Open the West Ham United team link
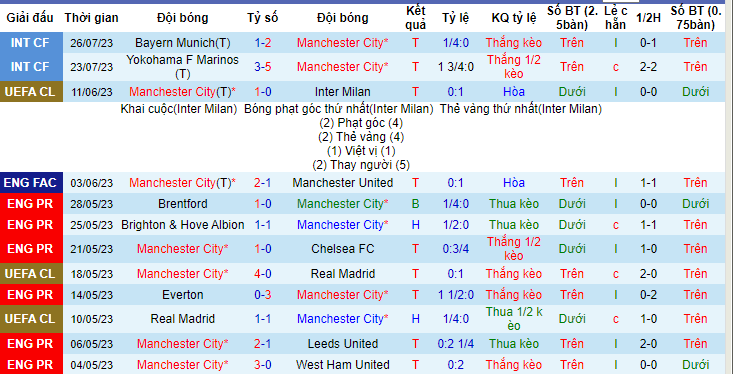This screenshot has height=374, width=733. pos(343,365)
